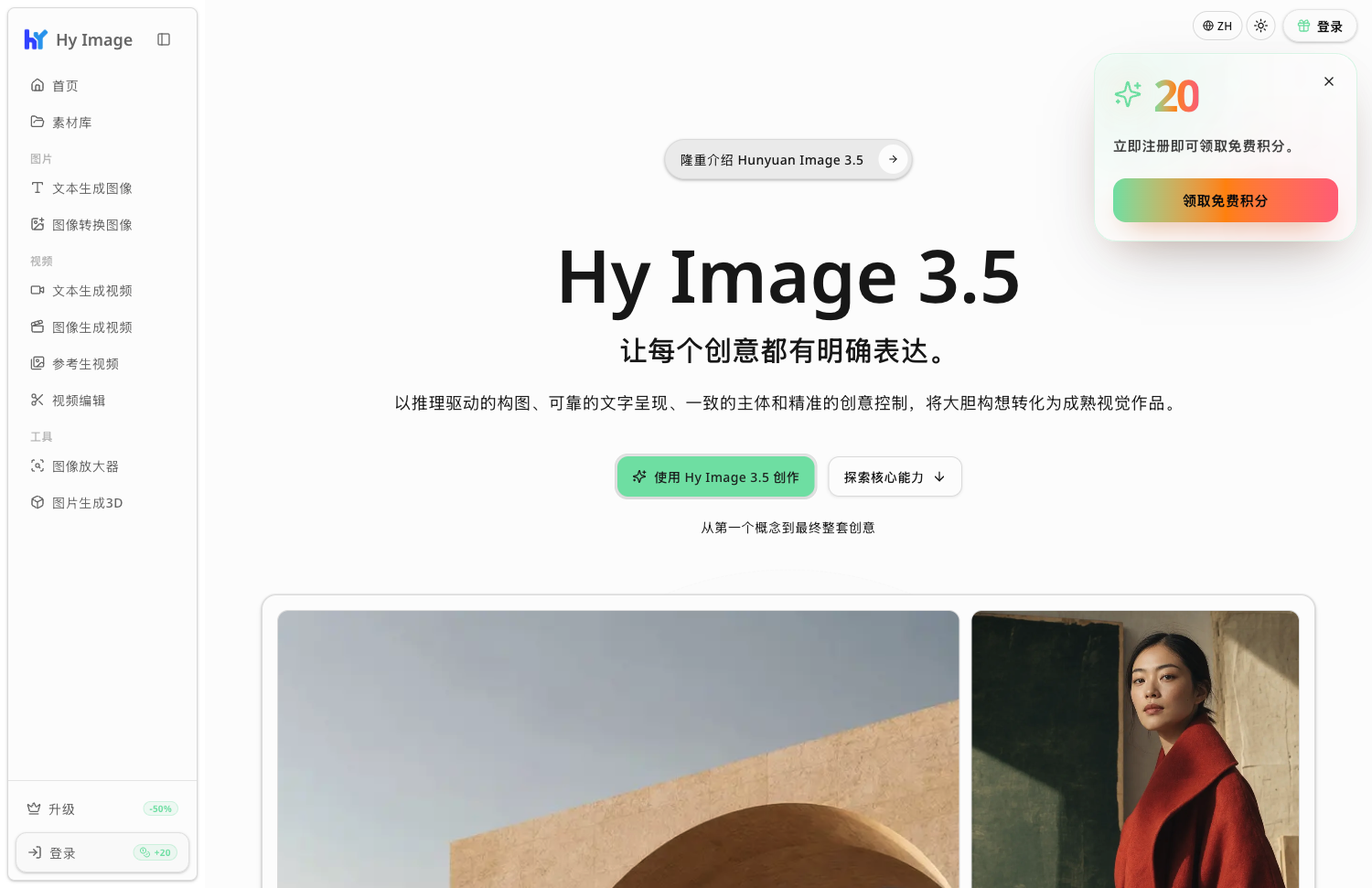1372x888 pixels.
Task: Collapse the sidebar panel toggle icon
Action: tap(164, 39)
